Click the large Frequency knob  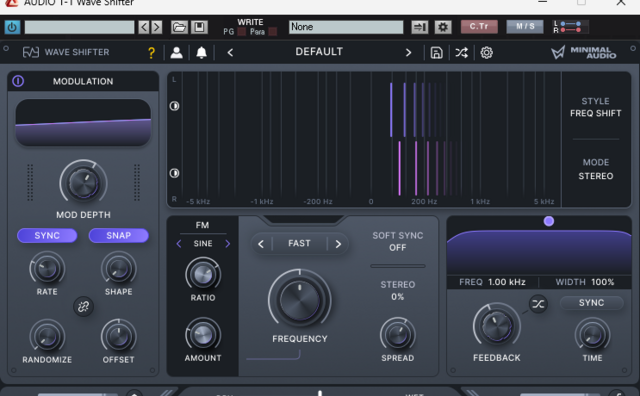[300, 300]
